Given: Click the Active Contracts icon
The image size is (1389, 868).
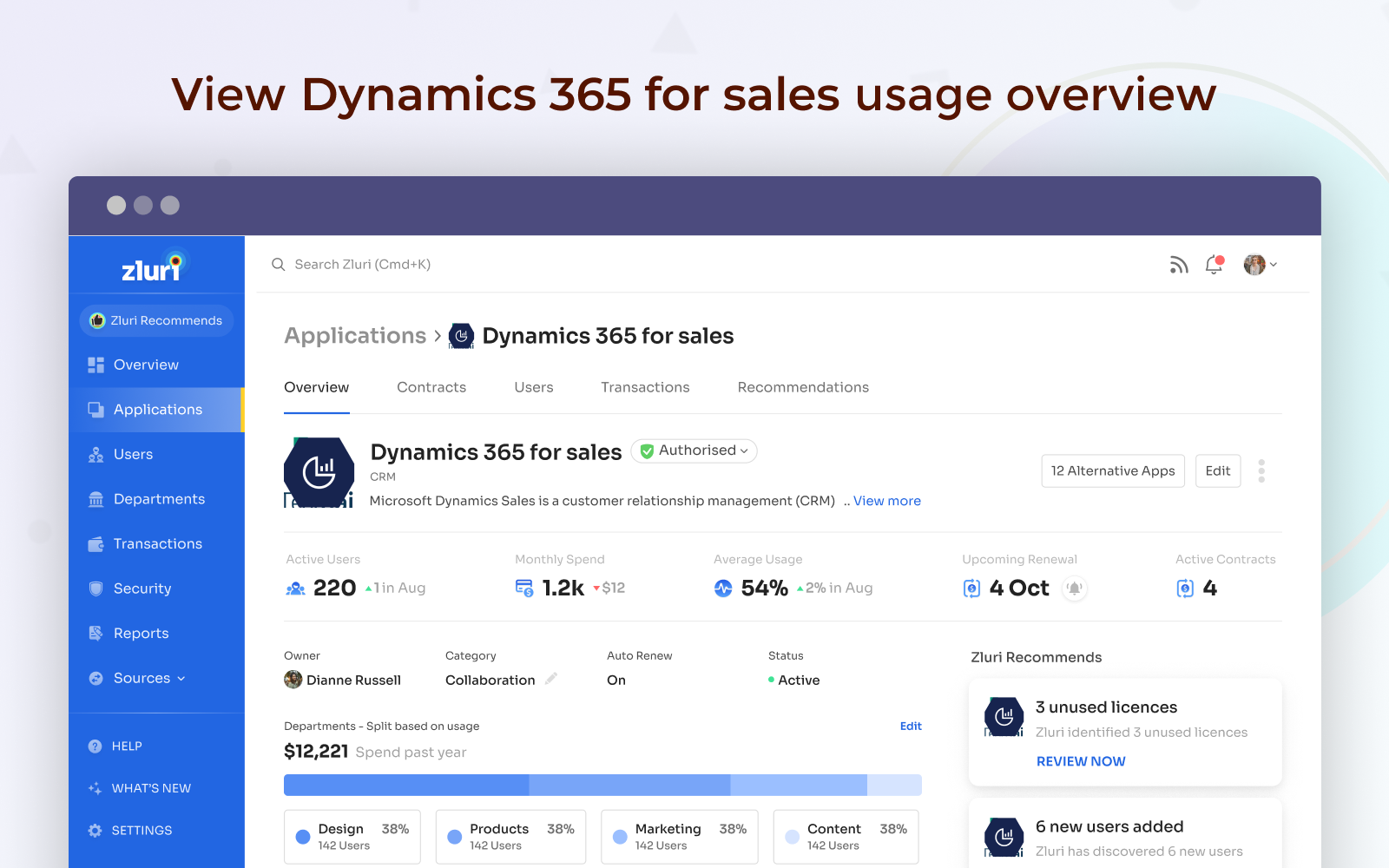Looking at the screenshot, I should click(x=1185, y=589).
